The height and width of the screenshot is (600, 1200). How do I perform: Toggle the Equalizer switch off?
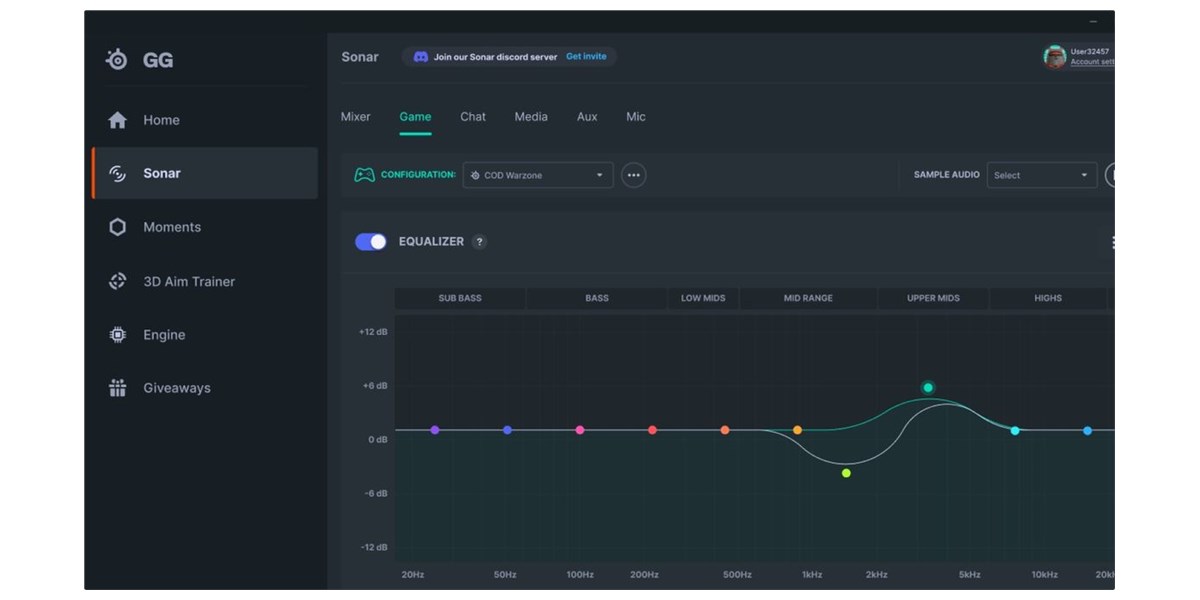[371, 242]
